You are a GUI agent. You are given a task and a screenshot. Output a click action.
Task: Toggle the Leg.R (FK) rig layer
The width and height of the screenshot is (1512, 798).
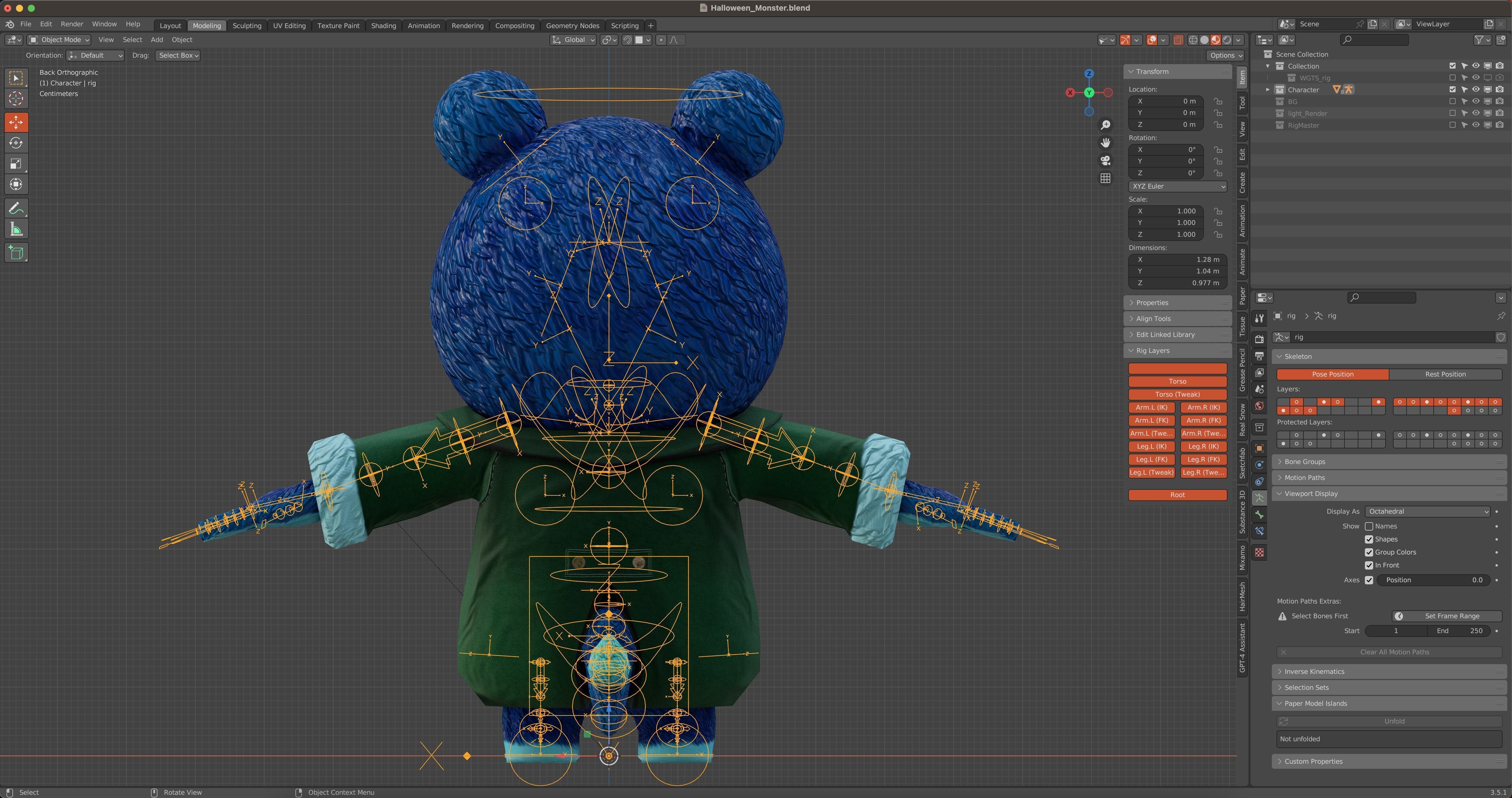(1203, 459)
